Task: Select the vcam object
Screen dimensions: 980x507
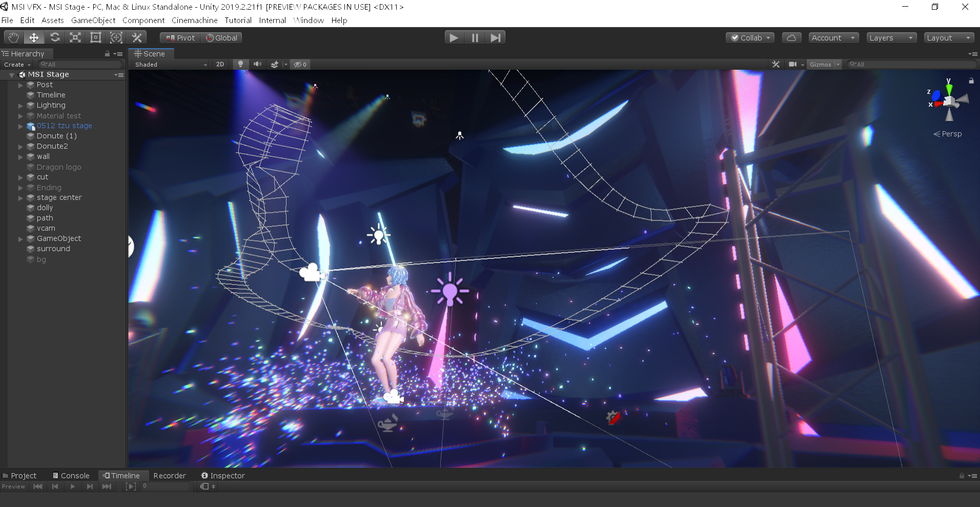Action: click(x=46, y=228)
